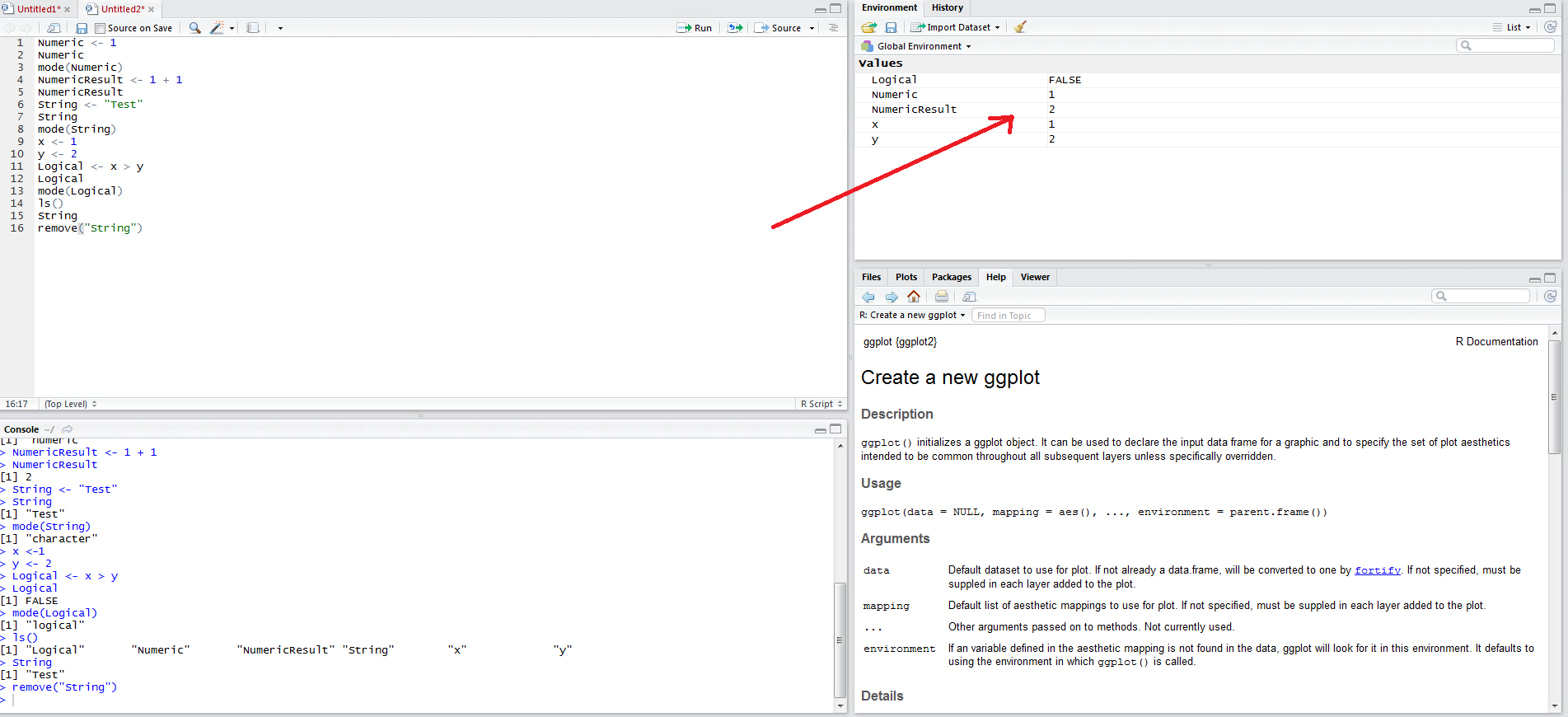Screen dimensions: 1568x717
Task: Click the Source button
Action: [779, 28]
